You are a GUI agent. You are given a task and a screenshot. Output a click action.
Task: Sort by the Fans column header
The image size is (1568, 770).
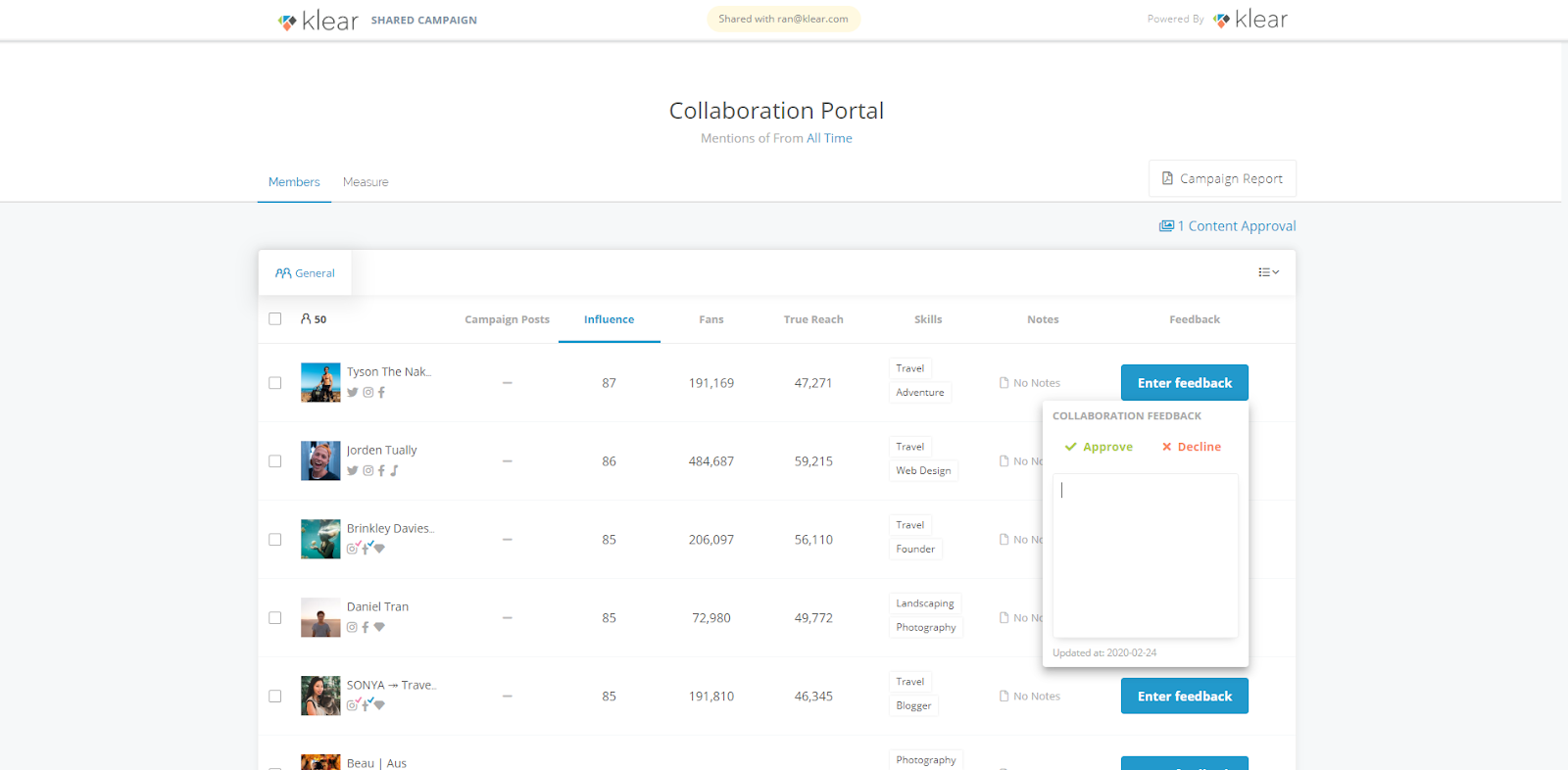(711, 319)
